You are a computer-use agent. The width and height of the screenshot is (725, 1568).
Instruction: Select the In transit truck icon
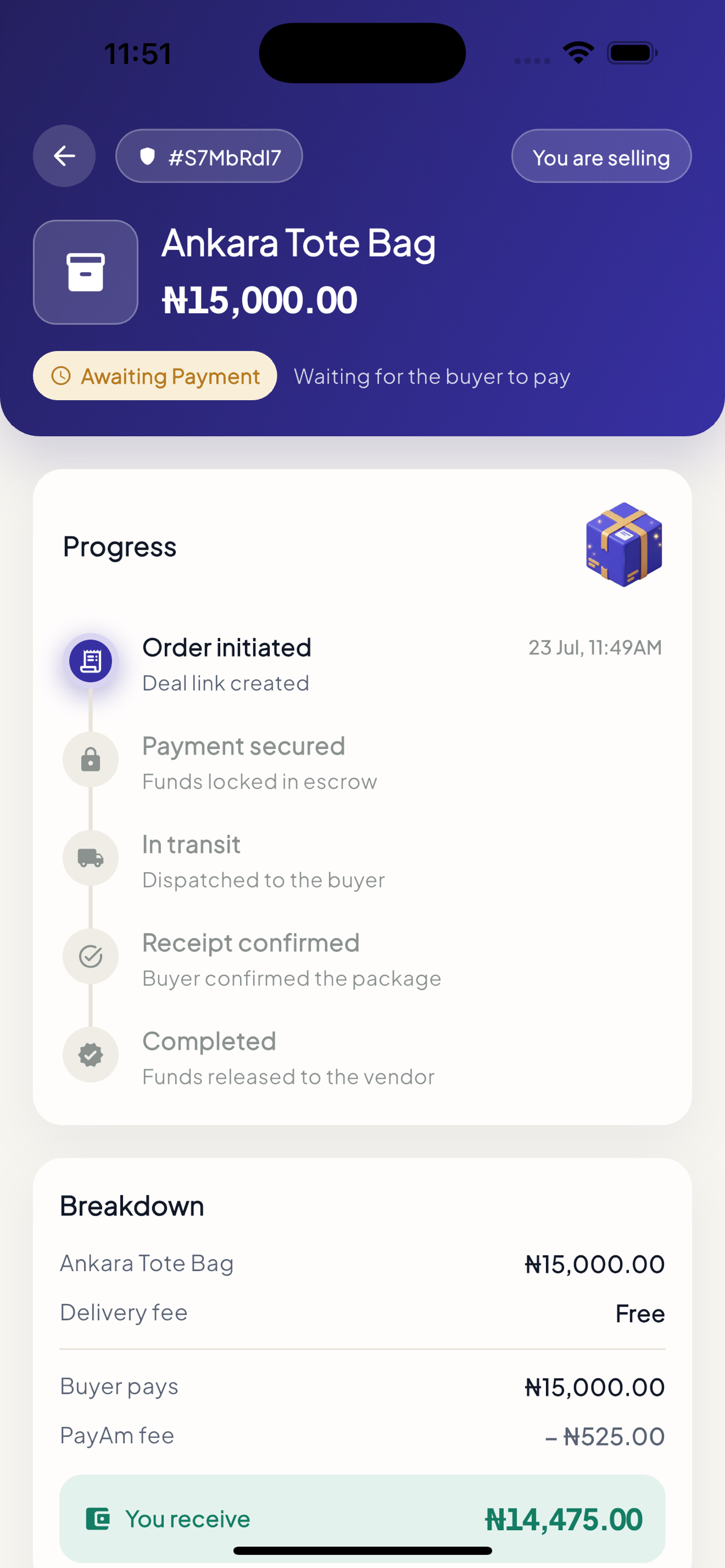[91, 859]
